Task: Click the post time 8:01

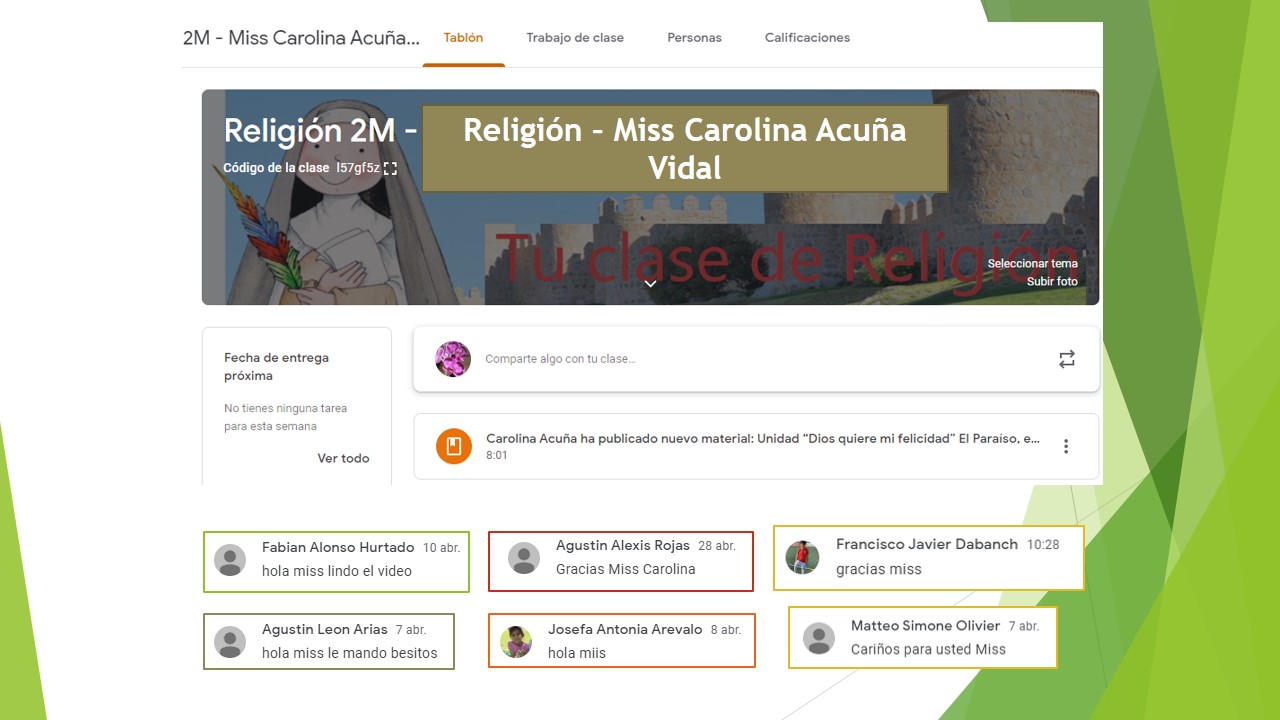Action: [x=497, y=455]
